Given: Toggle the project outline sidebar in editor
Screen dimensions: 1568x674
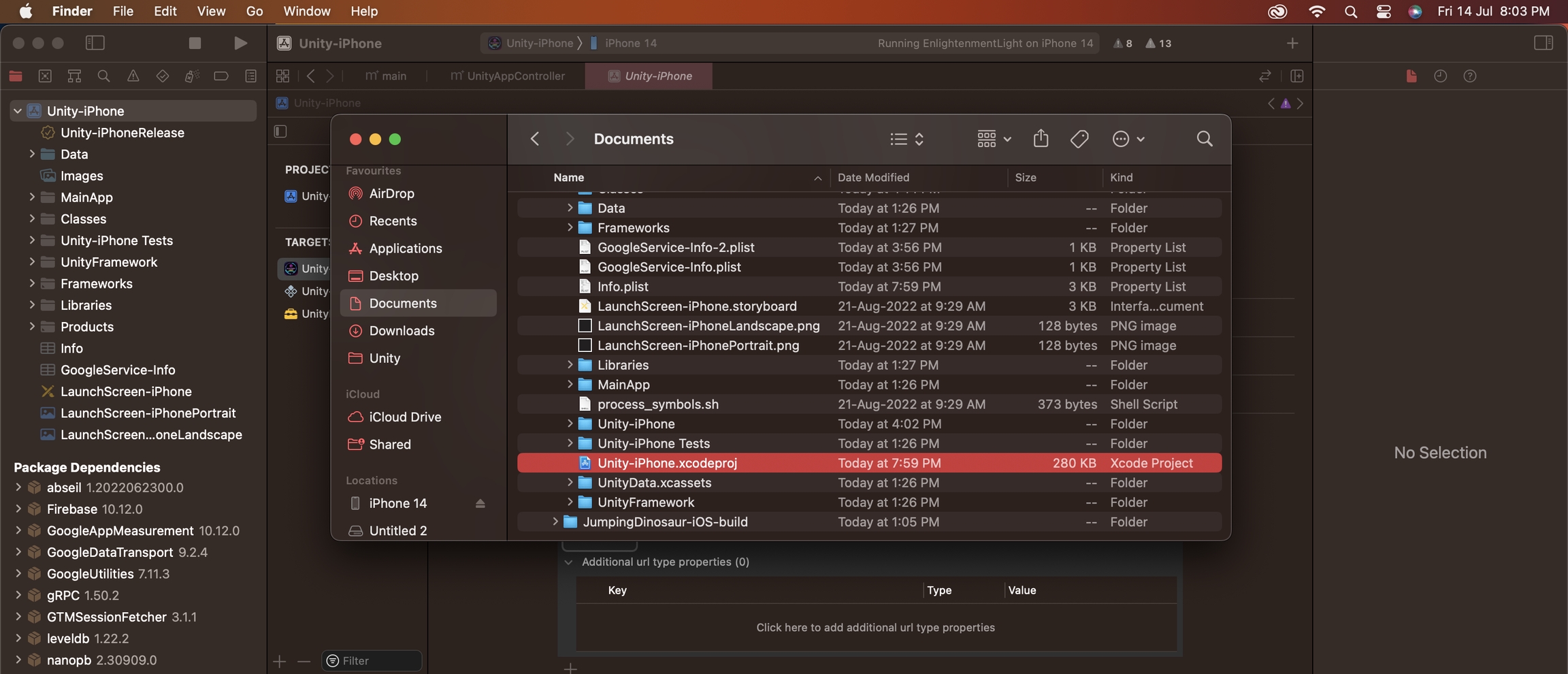Looking at the screenshot, I should [281, 131].
